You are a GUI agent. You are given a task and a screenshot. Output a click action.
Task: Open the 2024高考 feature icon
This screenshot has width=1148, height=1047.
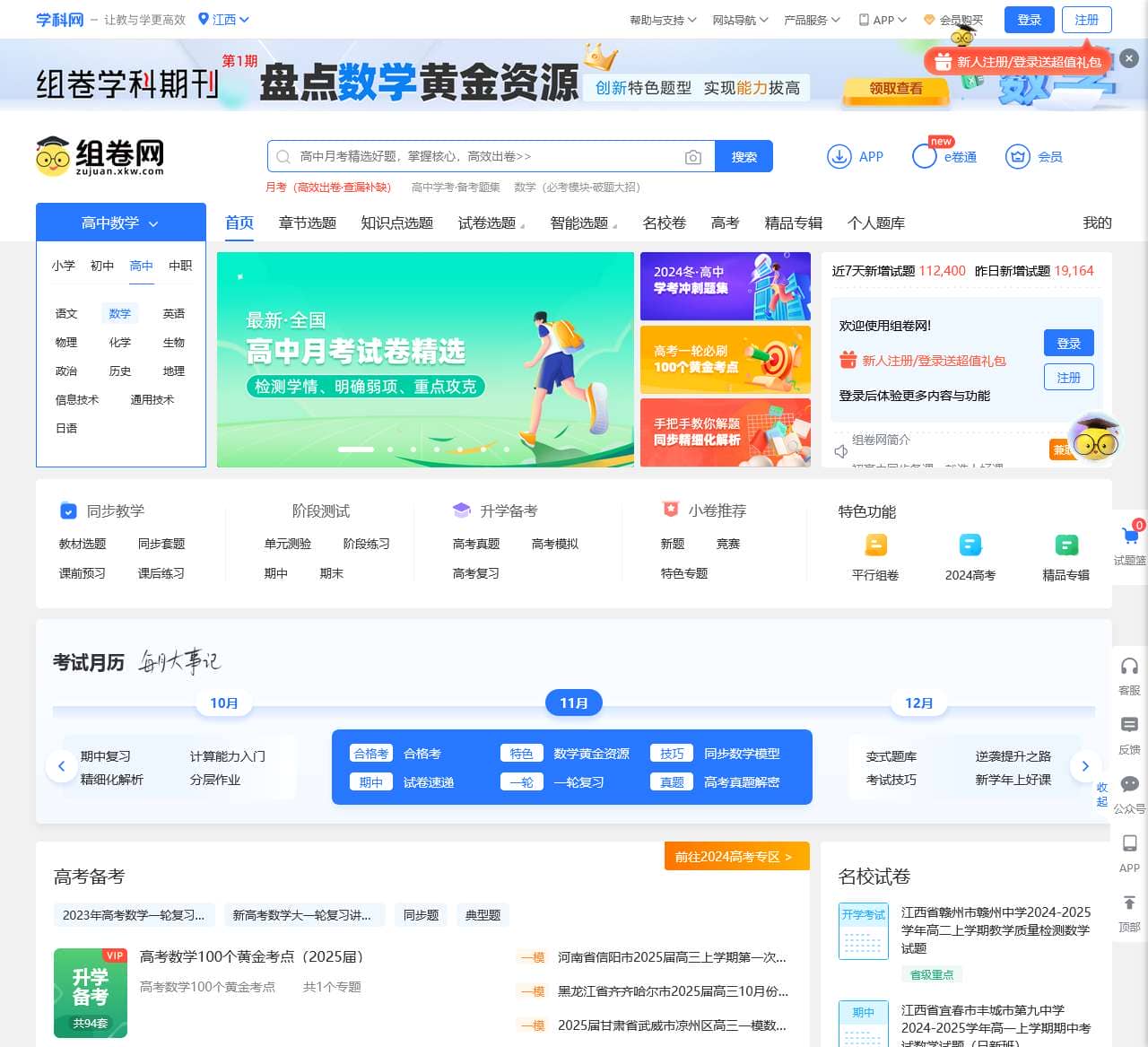pyautogui.click(x=970, y=545)
